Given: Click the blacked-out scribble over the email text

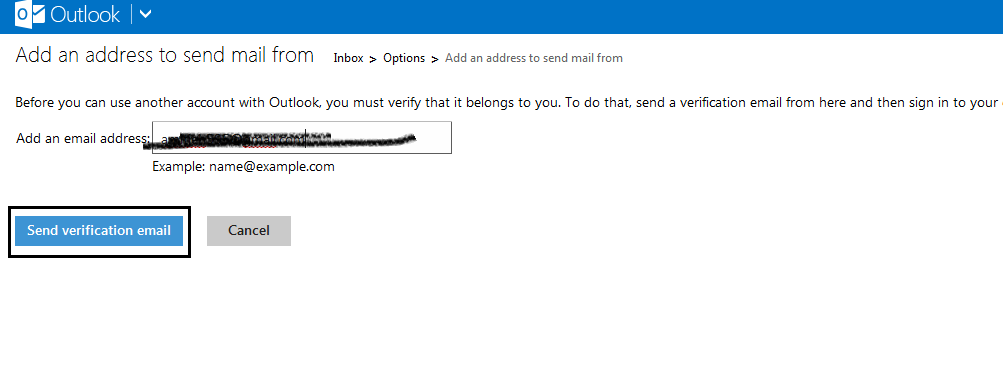Looking at the screenshot, I should pyautogui.click(x=281, y=139).
